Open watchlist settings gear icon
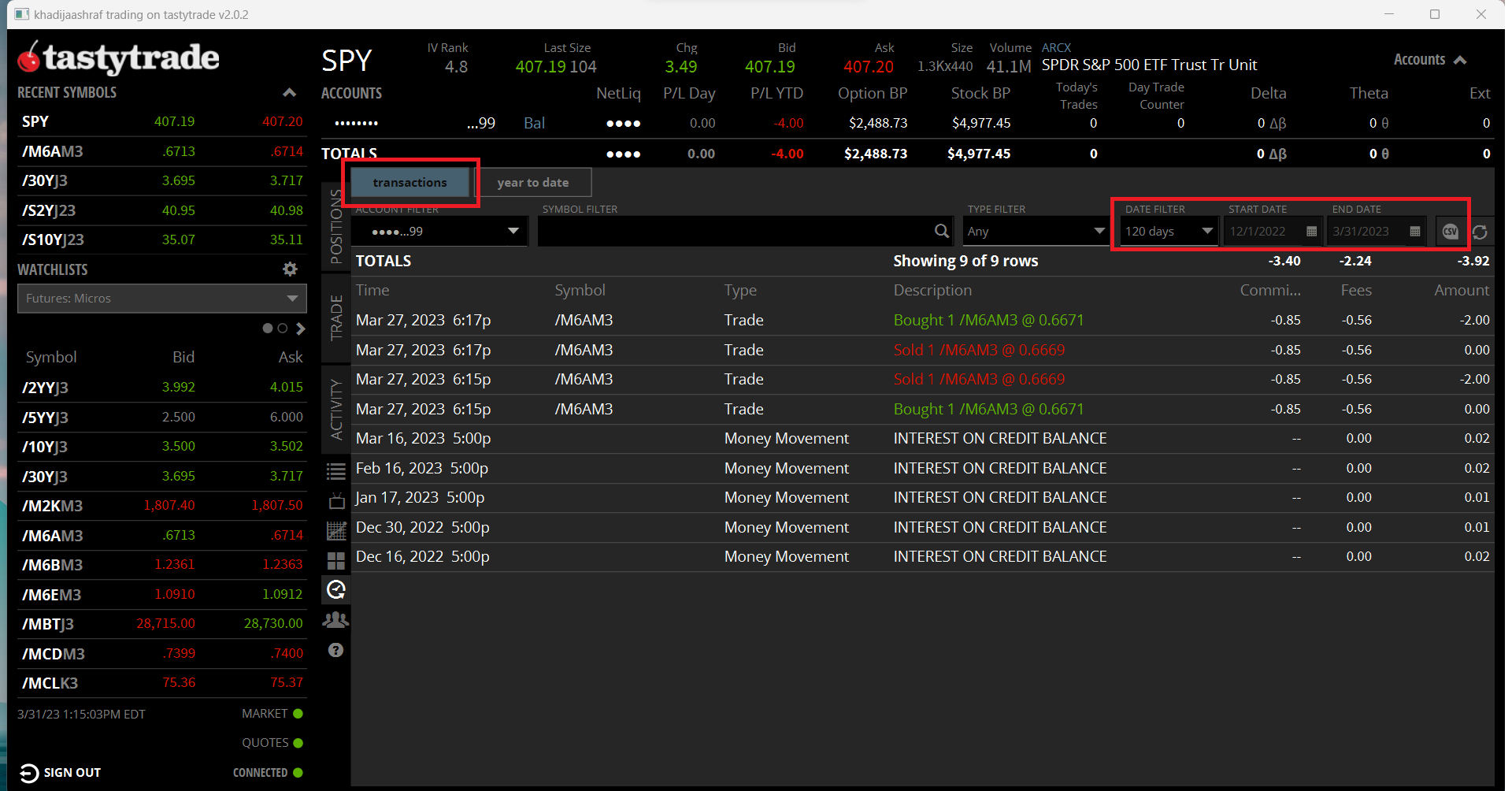Image resolution: width=1512 pixels, height=791 pixels. (x=290, y=269)
